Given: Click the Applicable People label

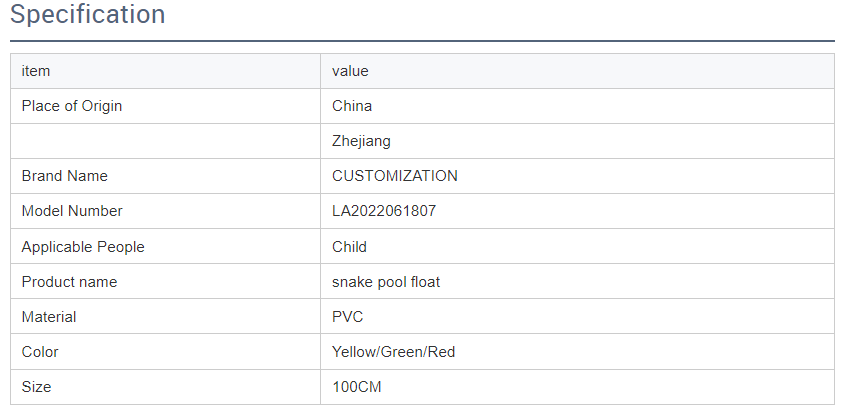Looking at the screenshot, I should click(x=83, y=246).
